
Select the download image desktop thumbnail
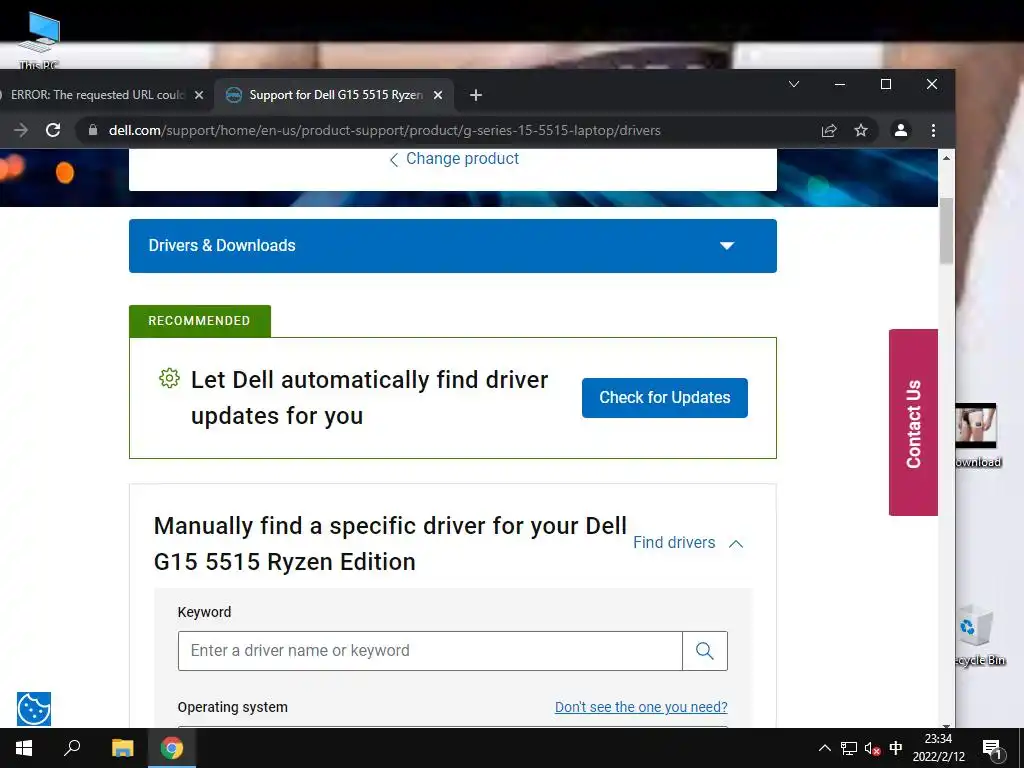[x=977, y=436]
